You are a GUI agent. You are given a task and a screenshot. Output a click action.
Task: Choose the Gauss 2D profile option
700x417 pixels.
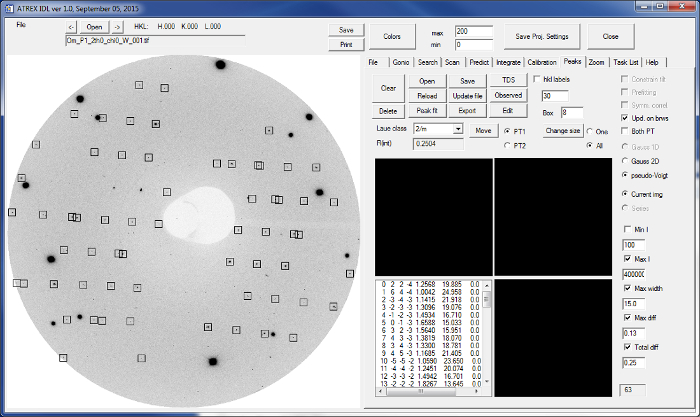625,160
